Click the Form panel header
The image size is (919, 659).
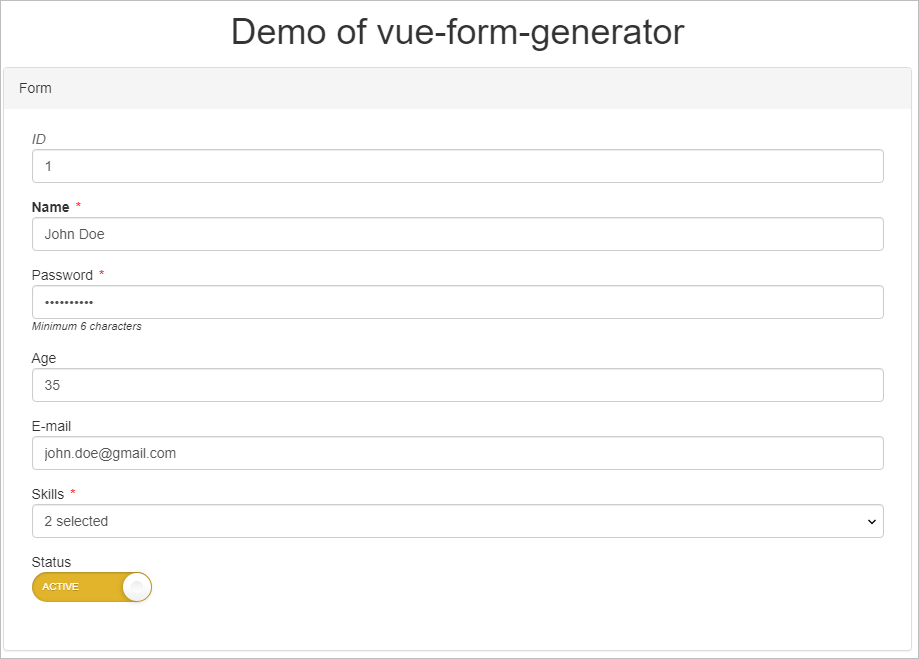457,88
